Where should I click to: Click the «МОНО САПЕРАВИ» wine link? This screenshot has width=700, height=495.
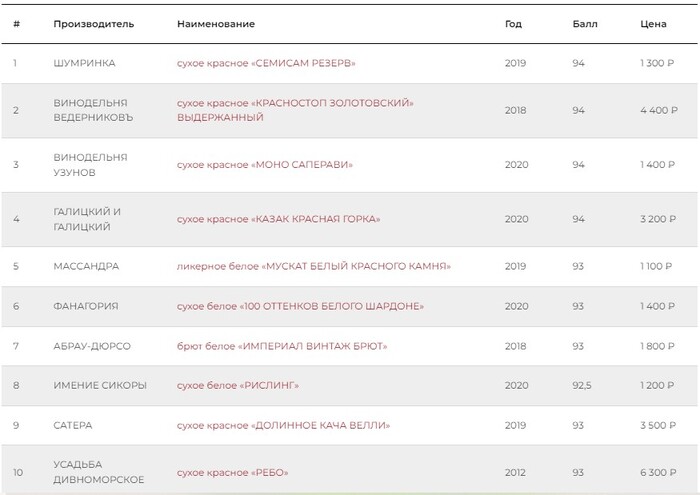(264, 164)
